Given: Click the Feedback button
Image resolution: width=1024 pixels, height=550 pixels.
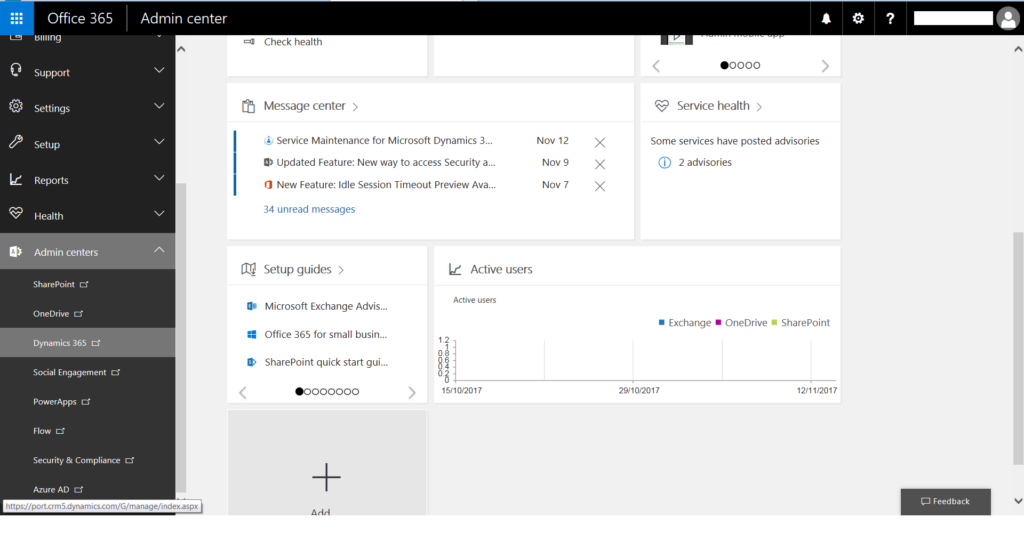Looking at the screenshot, I should 945,502.
